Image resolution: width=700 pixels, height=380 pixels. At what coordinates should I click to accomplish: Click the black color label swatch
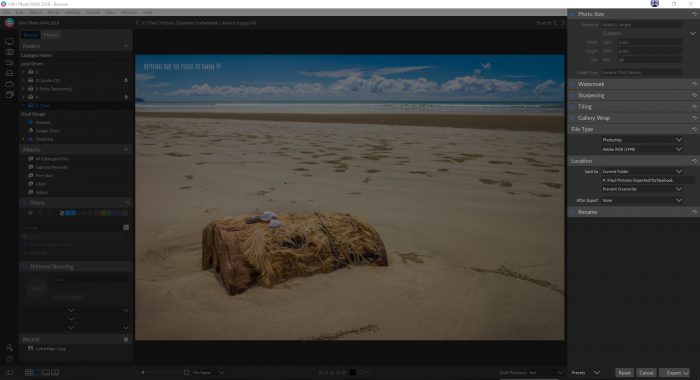pyautogui.click(x=352, y=372)
